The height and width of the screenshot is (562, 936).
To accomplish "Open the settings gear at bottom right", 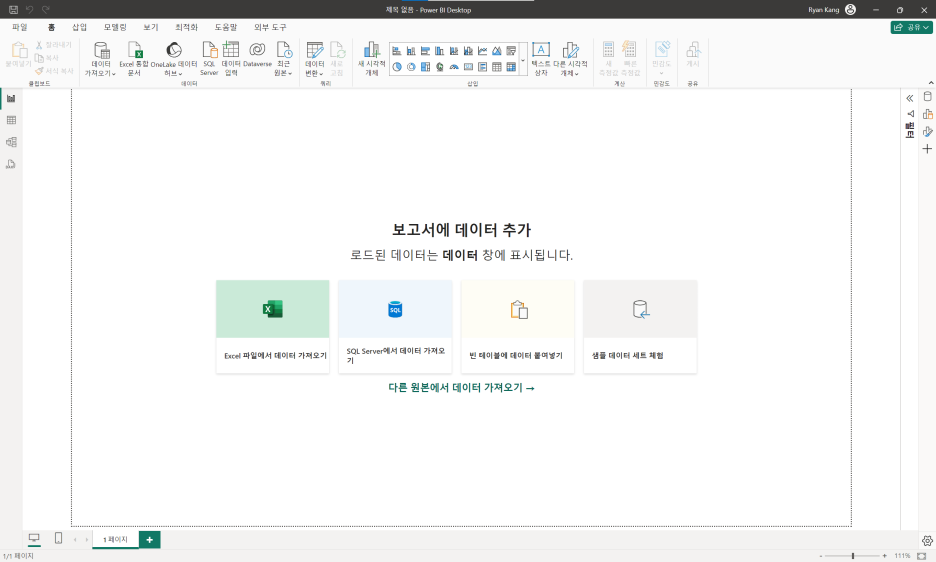I will tap(927, 540).
